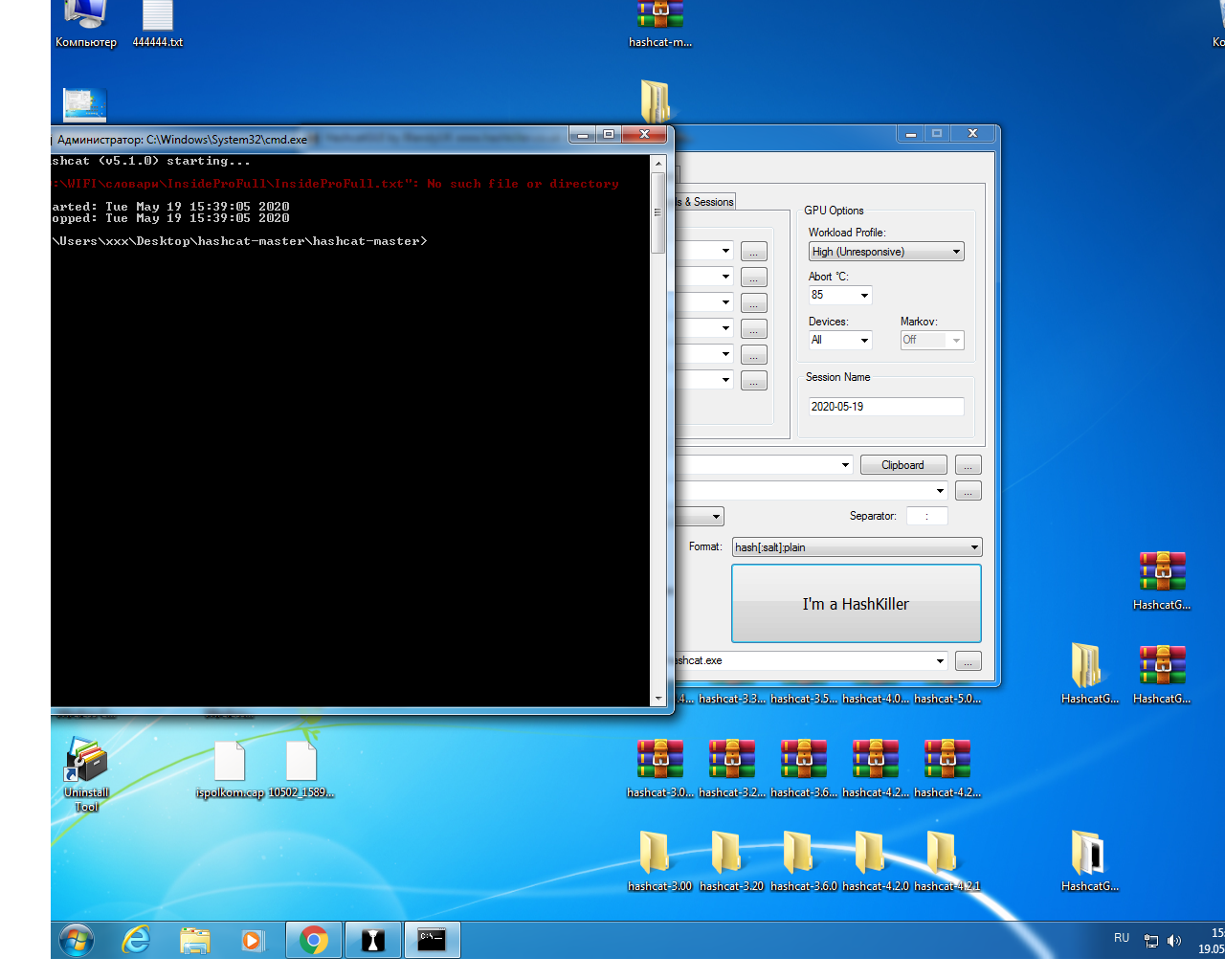Click the volume icon in system tray
This screenshot has height=980, width=1225.
pos(1174,941)
